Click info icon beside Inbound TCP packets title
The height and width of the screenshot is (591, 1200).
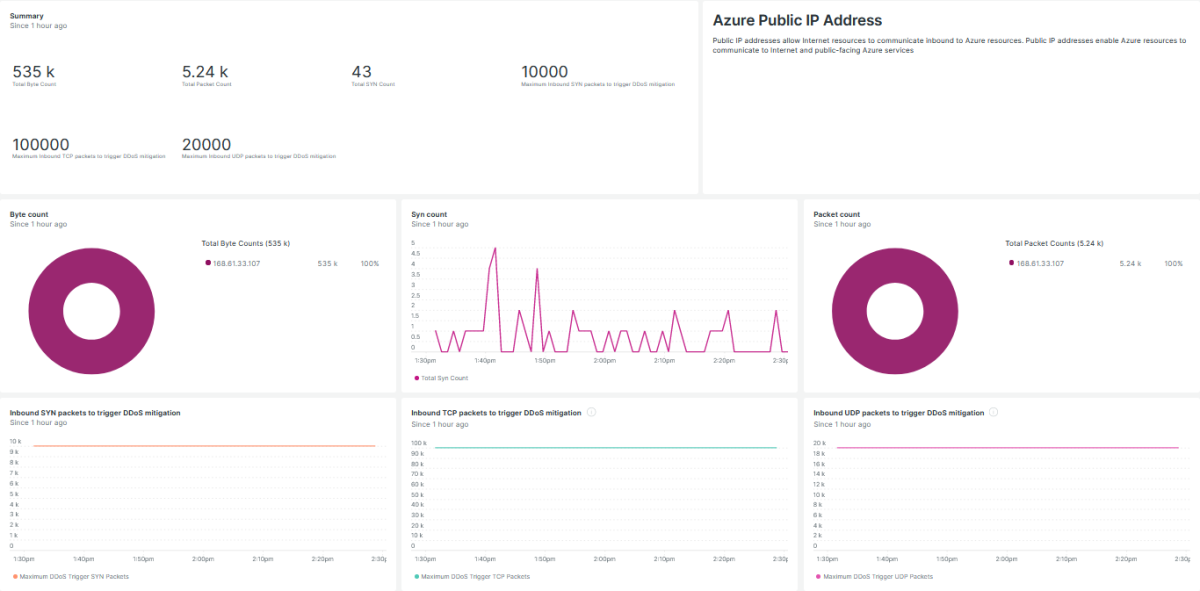click(591, 412)
